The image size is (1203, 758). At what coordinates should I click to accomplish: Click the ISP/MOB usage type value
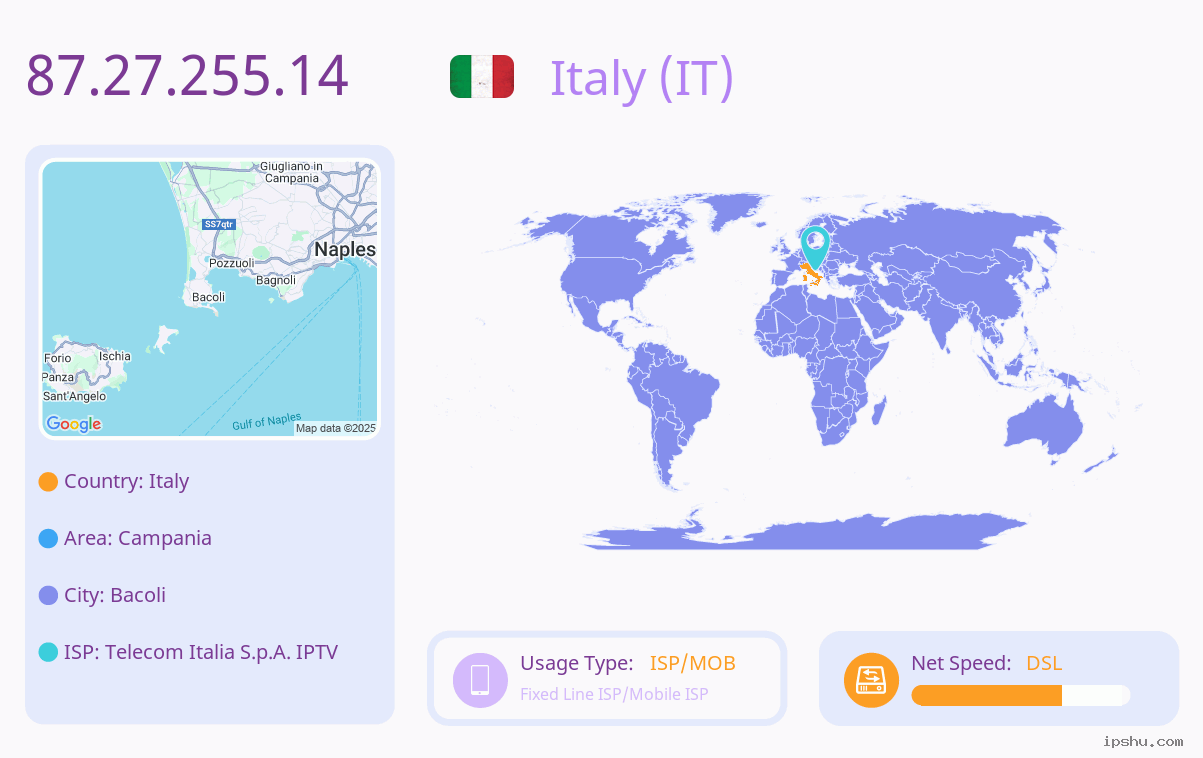pos(693,663)
